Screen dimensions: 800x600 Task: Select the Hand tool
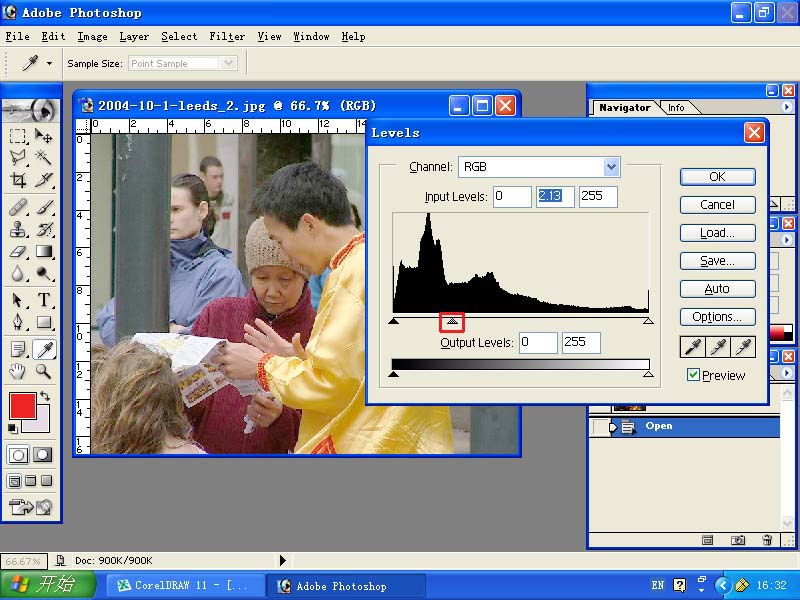[x=18, y=371]
